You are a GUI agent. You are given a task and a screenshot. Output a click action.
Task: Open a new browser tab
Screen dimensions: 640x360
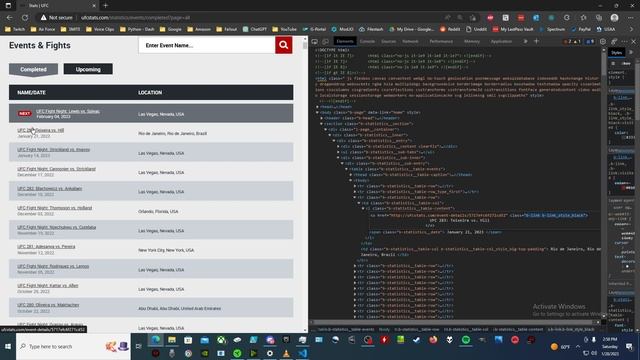point(106,5)
